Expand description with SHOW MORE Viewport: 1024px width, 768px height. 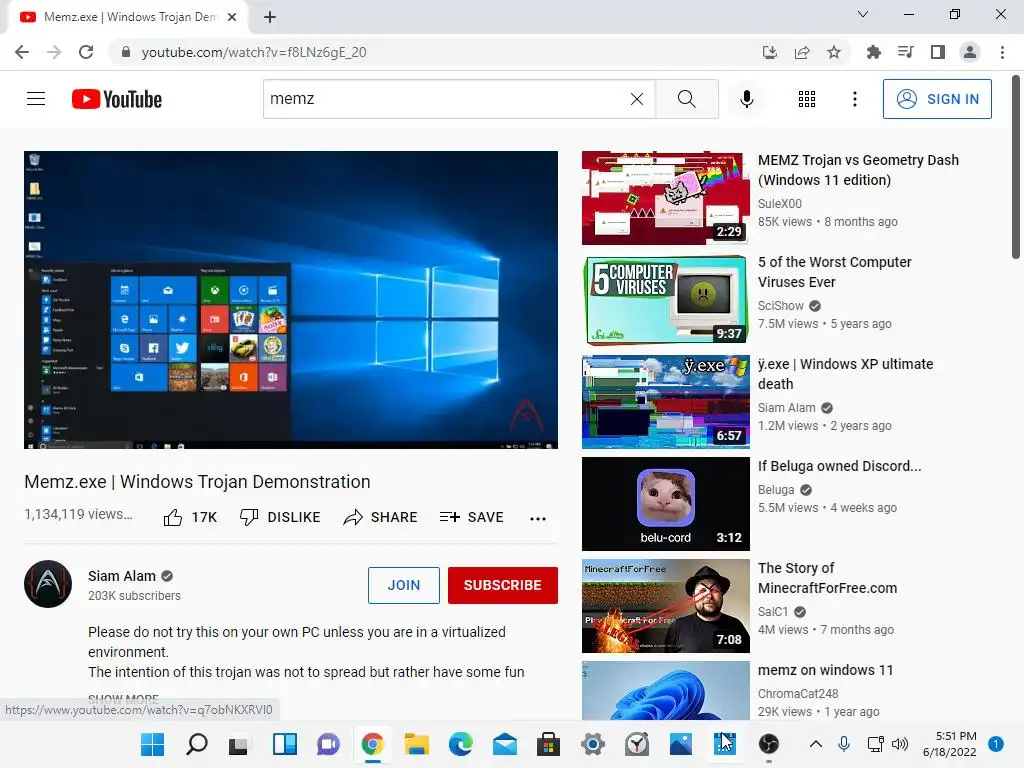pyautogui.click(x=123, y=697)
